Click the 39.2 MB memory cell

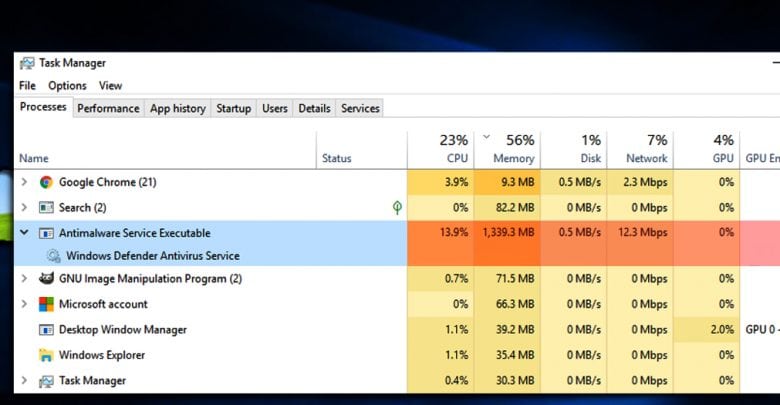tap(507, 329)
